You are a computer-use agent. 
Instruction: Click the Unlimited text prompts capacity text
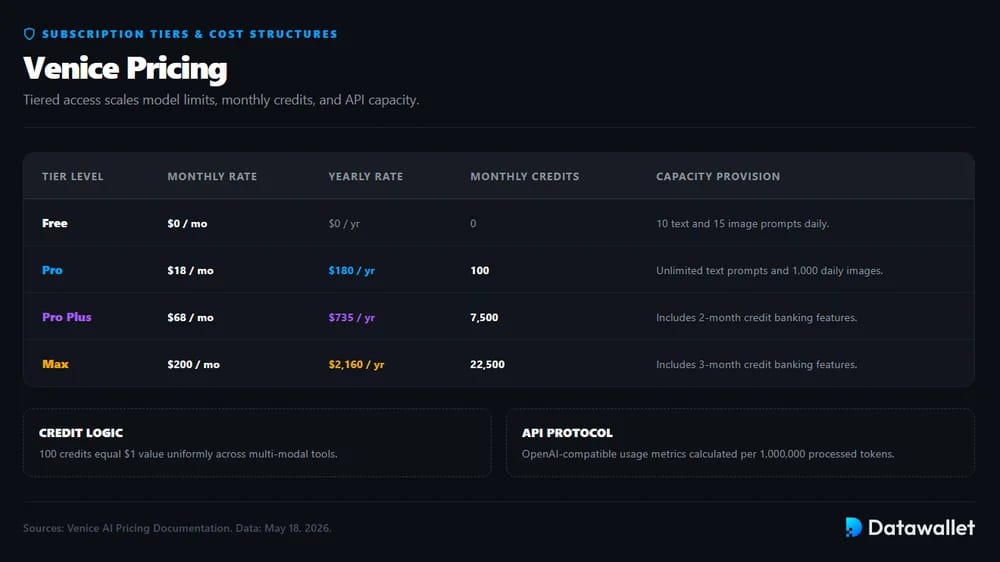point(769,270)
